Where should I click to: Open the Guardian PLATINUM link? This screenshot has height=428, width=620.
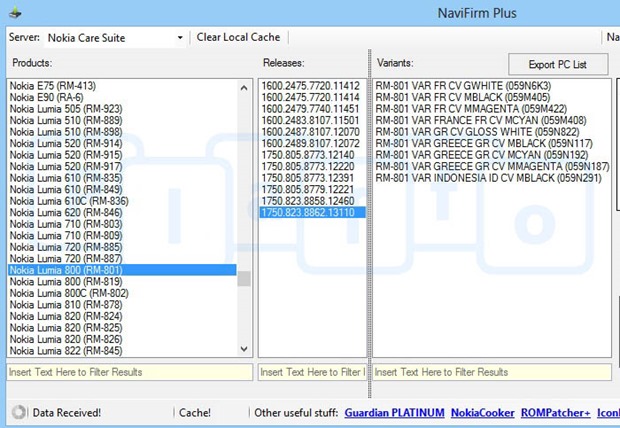point(394,413)
